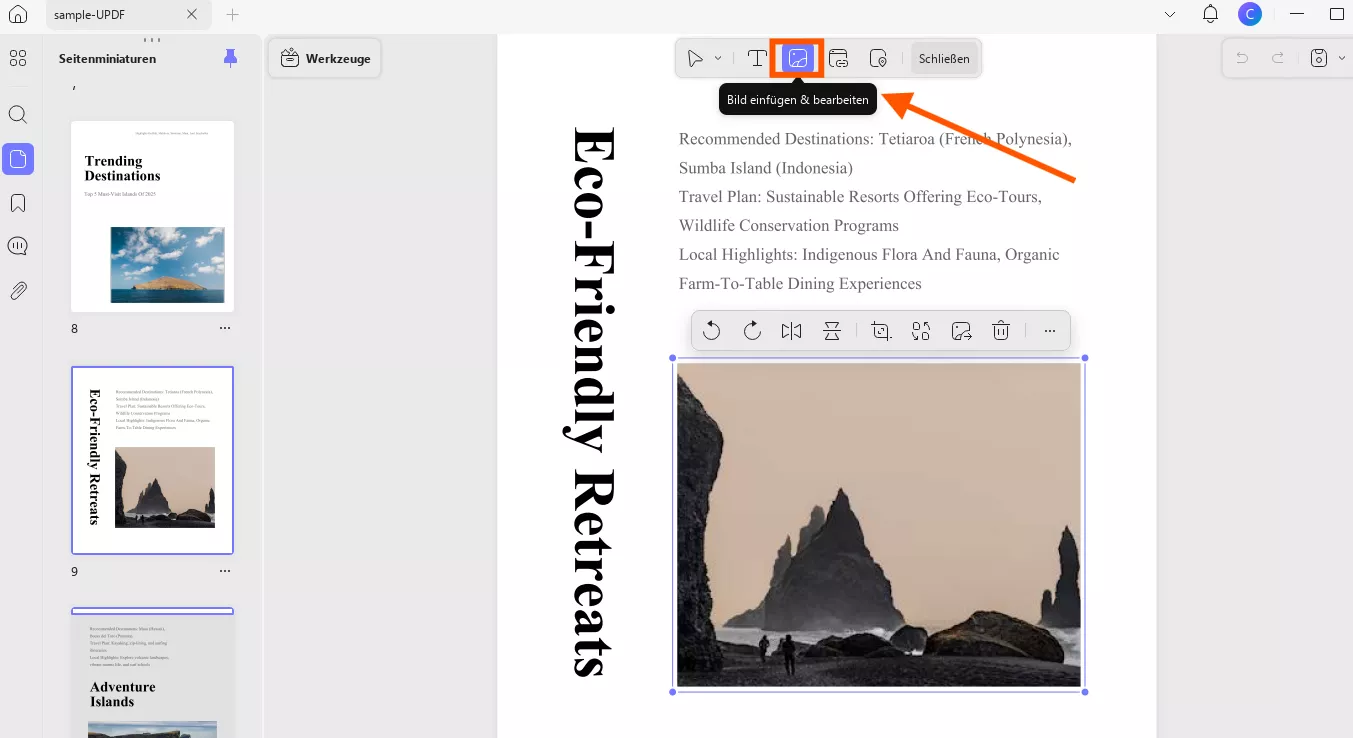Flip the image vertically
This screenshot has width=1353, height=738.
(x=832, y=330)
